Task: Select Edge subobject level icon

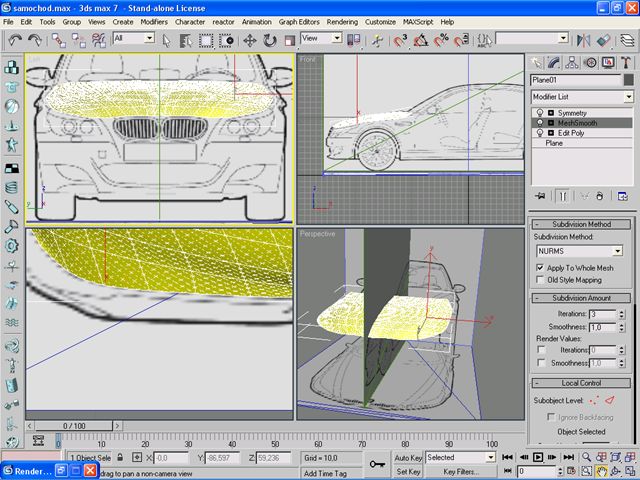Action: [x=610, y=400]
